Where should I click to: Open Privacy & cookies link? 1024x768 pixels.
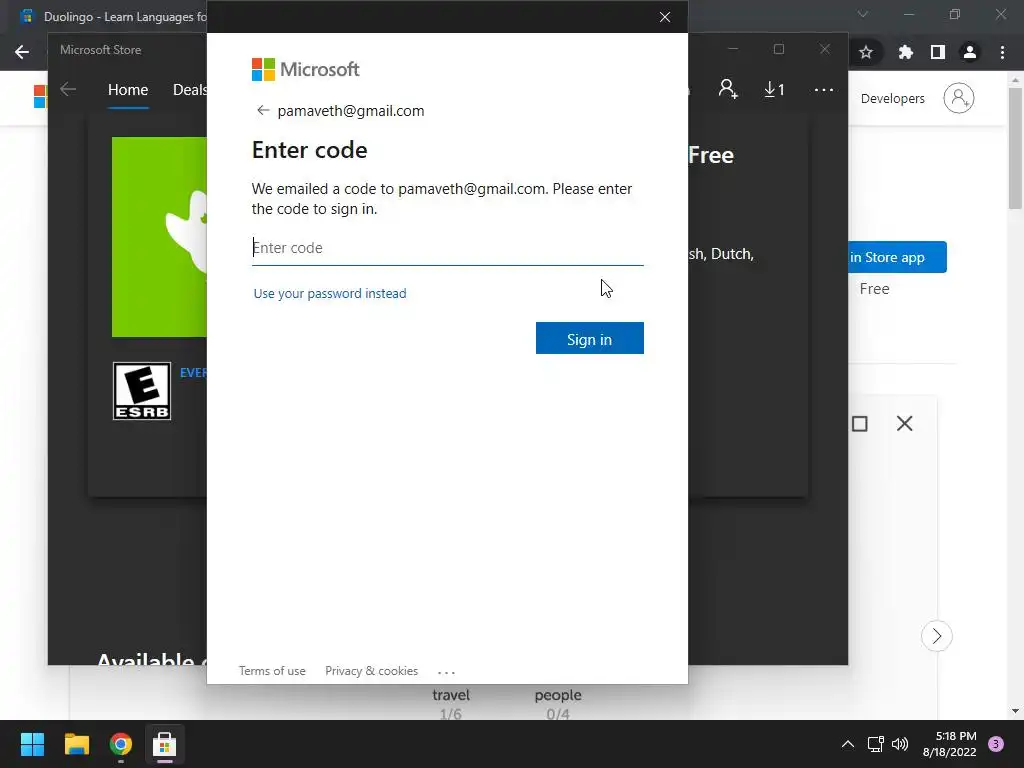[372, 671]
